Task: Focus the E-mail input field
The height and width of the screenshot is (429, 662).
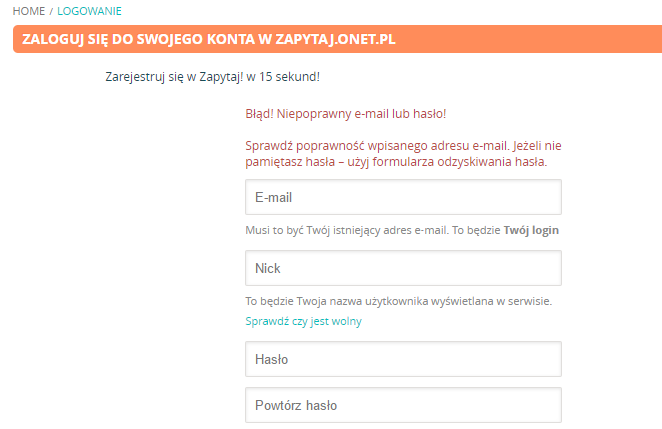Action: coord(403,197)
